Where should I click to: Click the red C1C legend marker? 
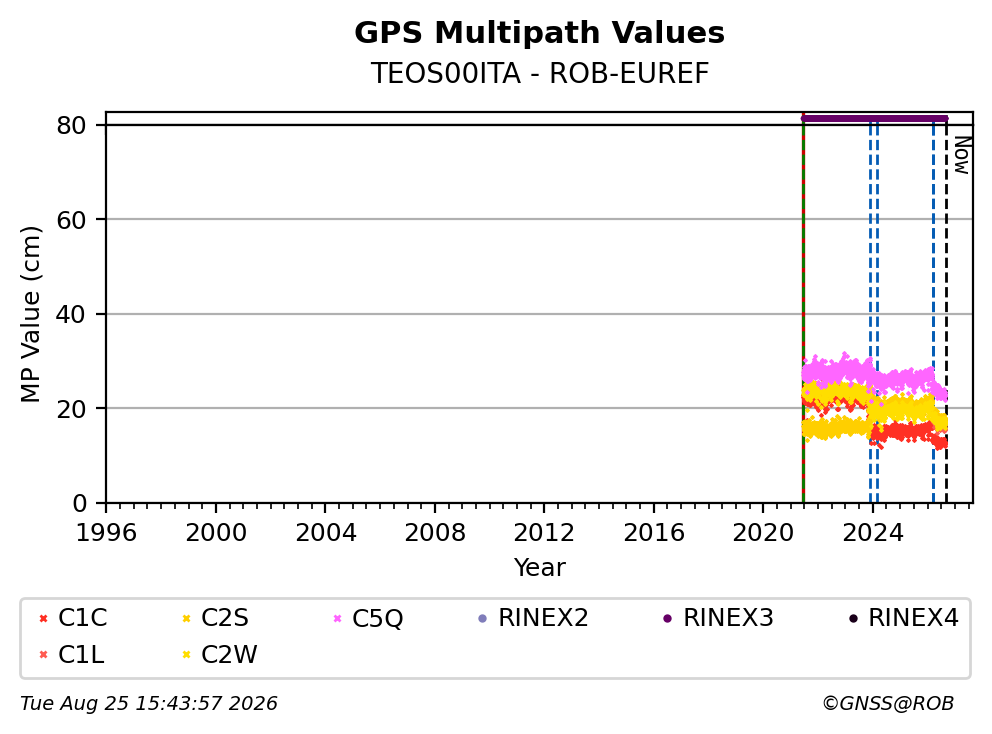[x=43, y=618]
